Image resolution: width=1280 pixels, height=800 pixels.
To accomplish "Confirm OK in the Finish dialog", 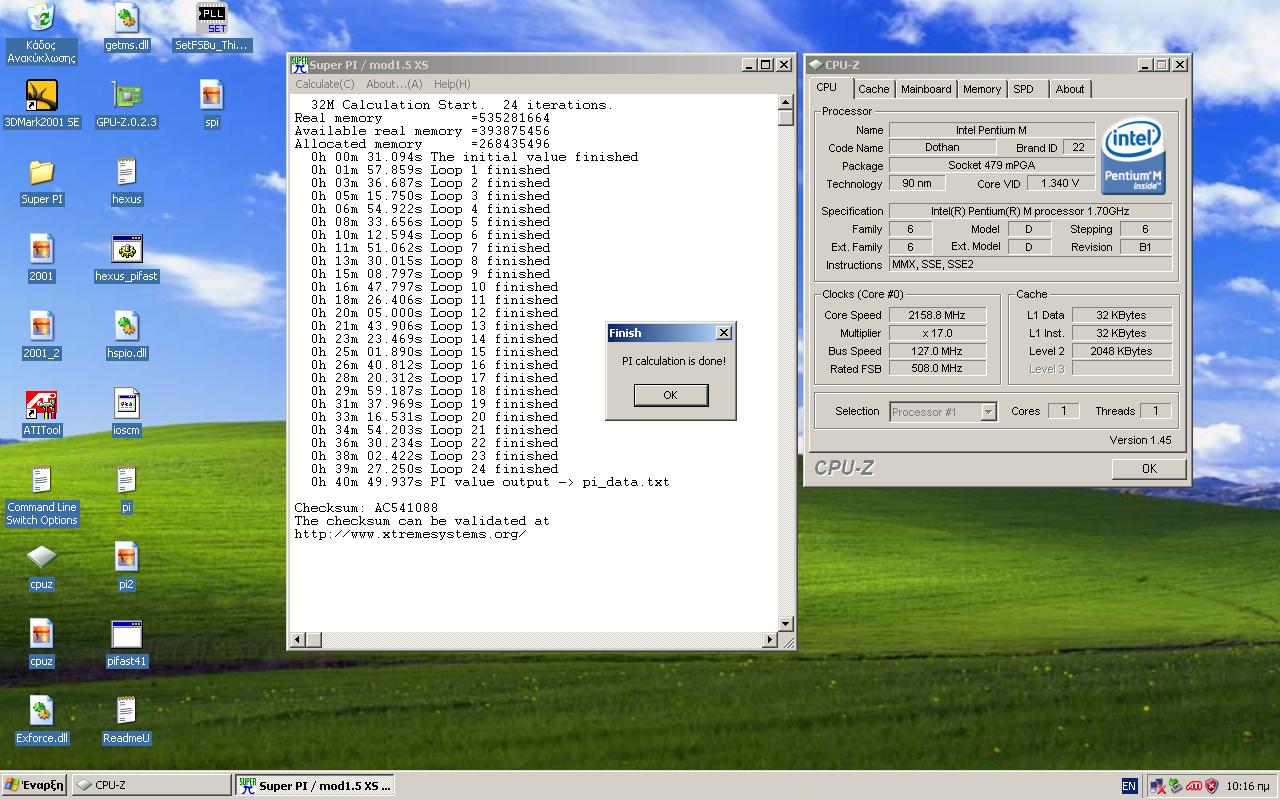I will point(670,395).
